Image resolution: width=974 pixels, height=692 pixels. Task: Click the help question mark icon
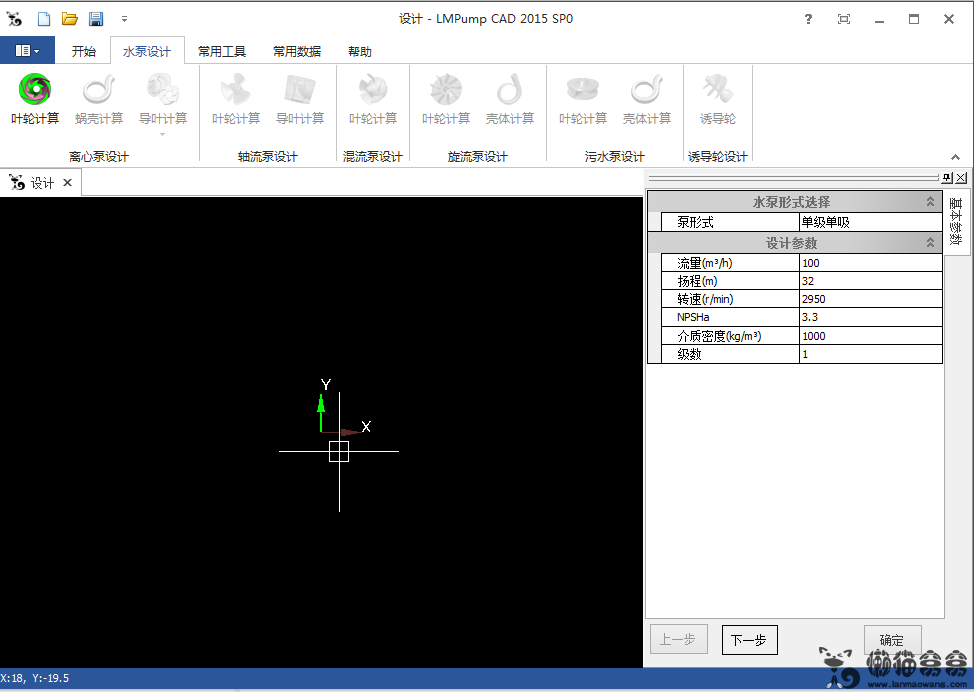(x=808, y=19)
